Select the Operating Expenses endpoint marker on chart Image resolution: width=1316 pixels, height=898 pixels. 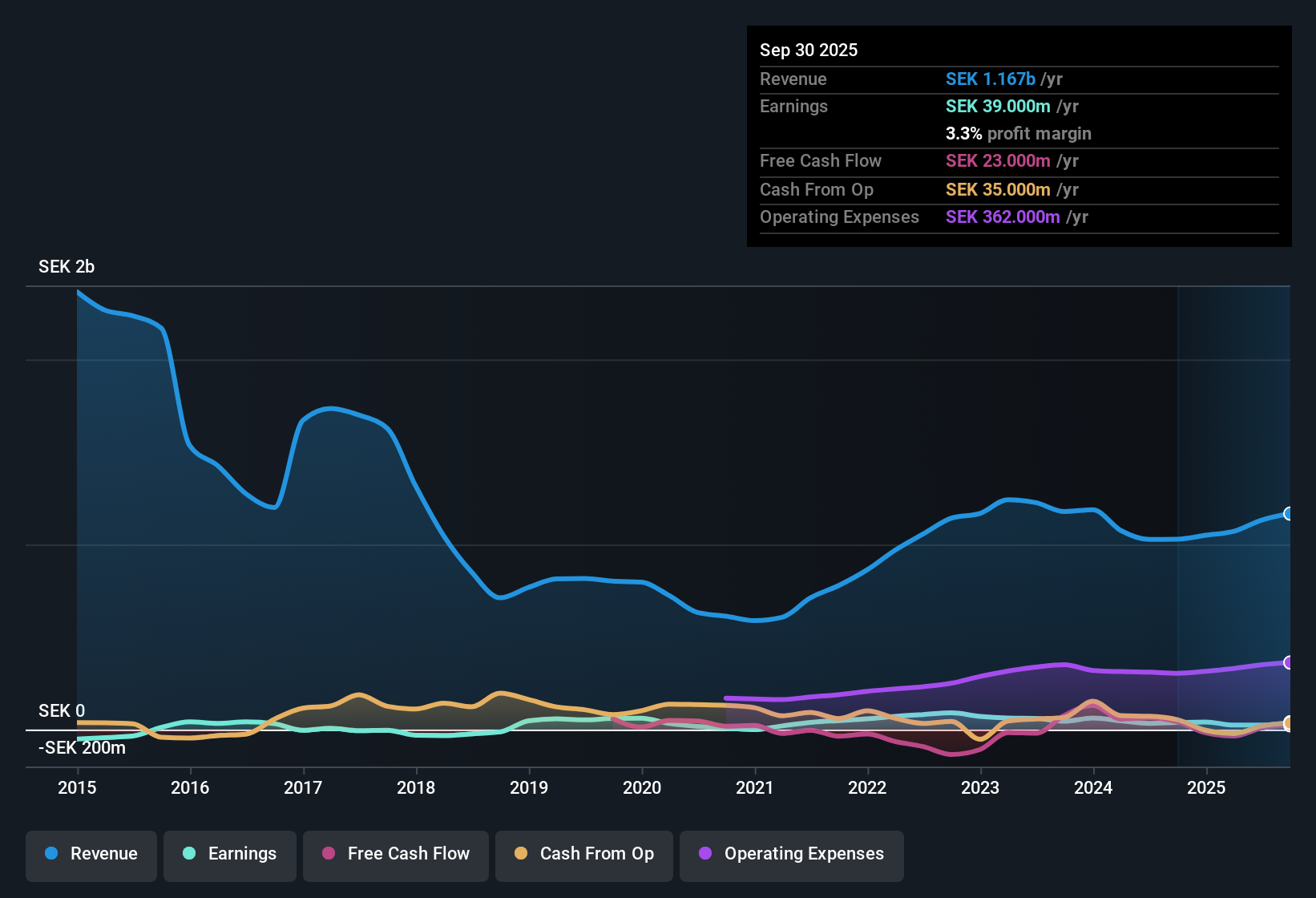1287,662
